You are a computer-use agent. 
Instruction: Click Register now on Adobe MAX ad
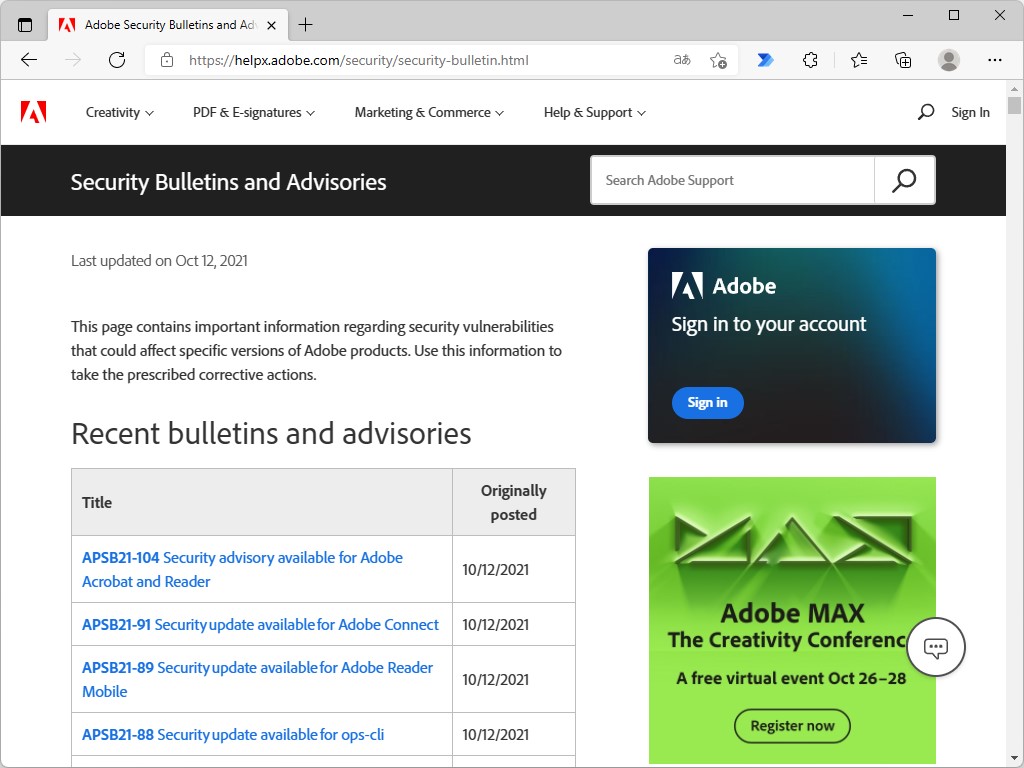coord(792,726)
